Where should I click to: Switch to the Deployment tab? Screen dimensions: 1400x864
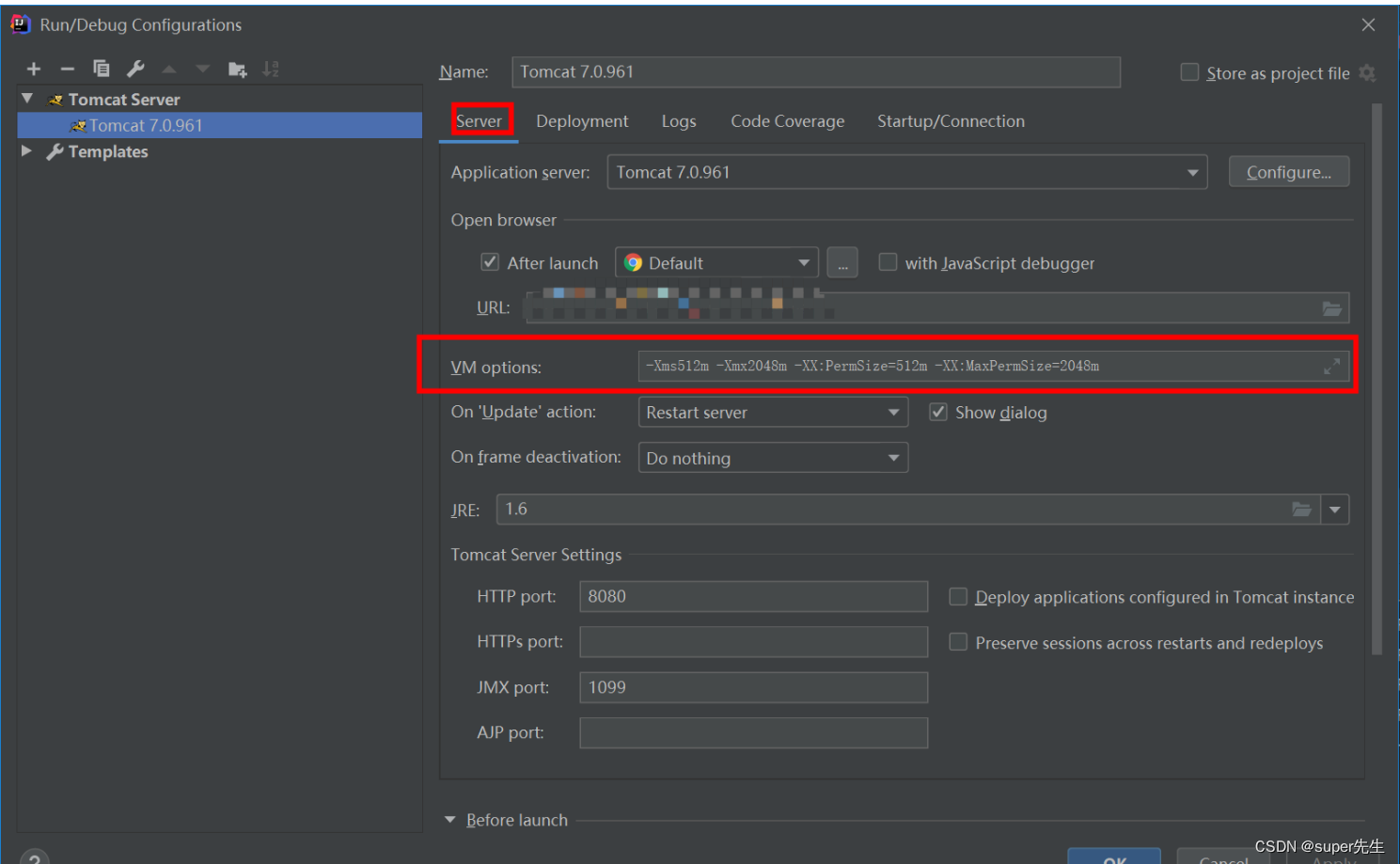[582, 121]
